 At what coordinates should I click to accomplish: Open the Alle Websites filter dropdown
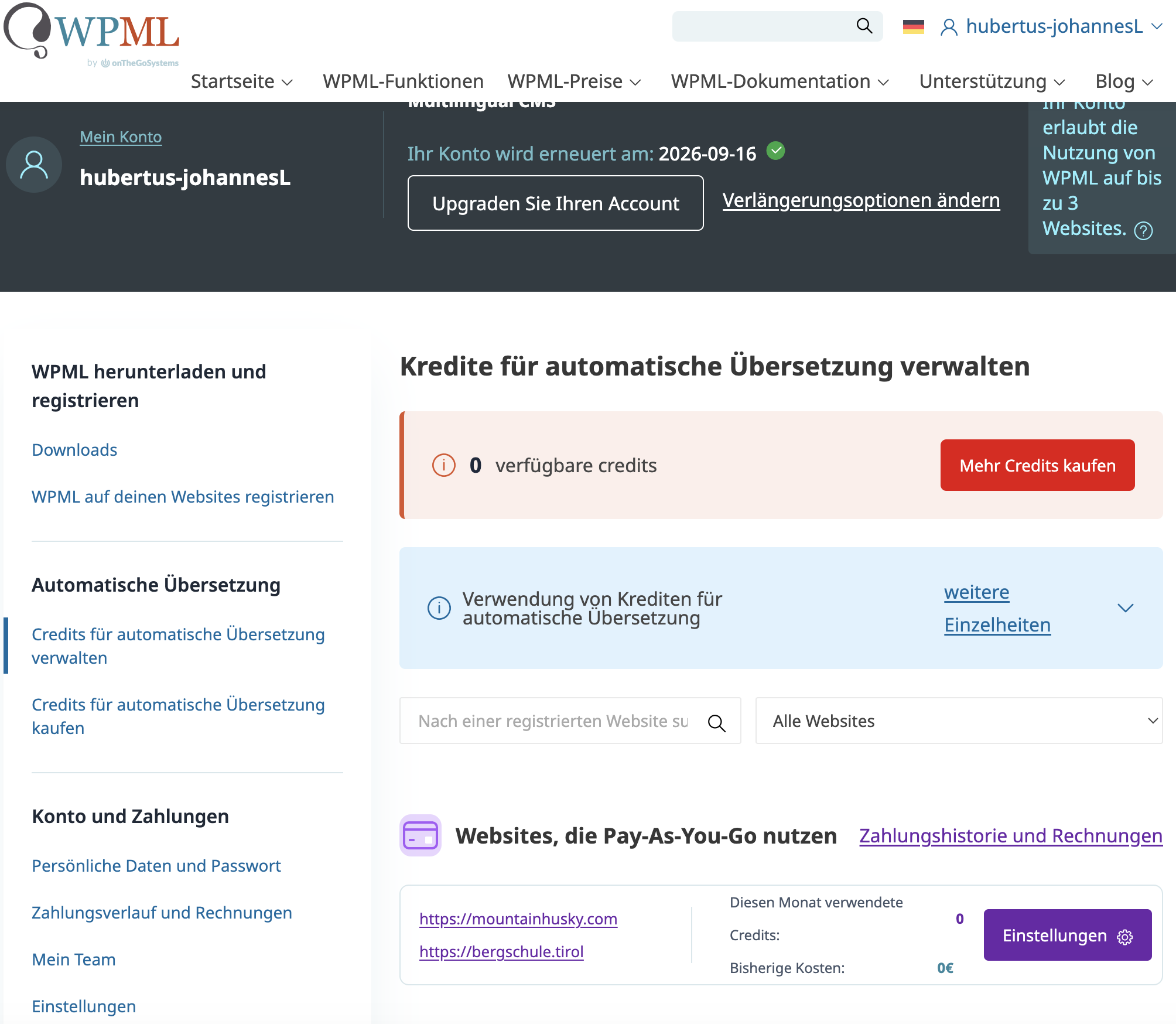[958, 721]
